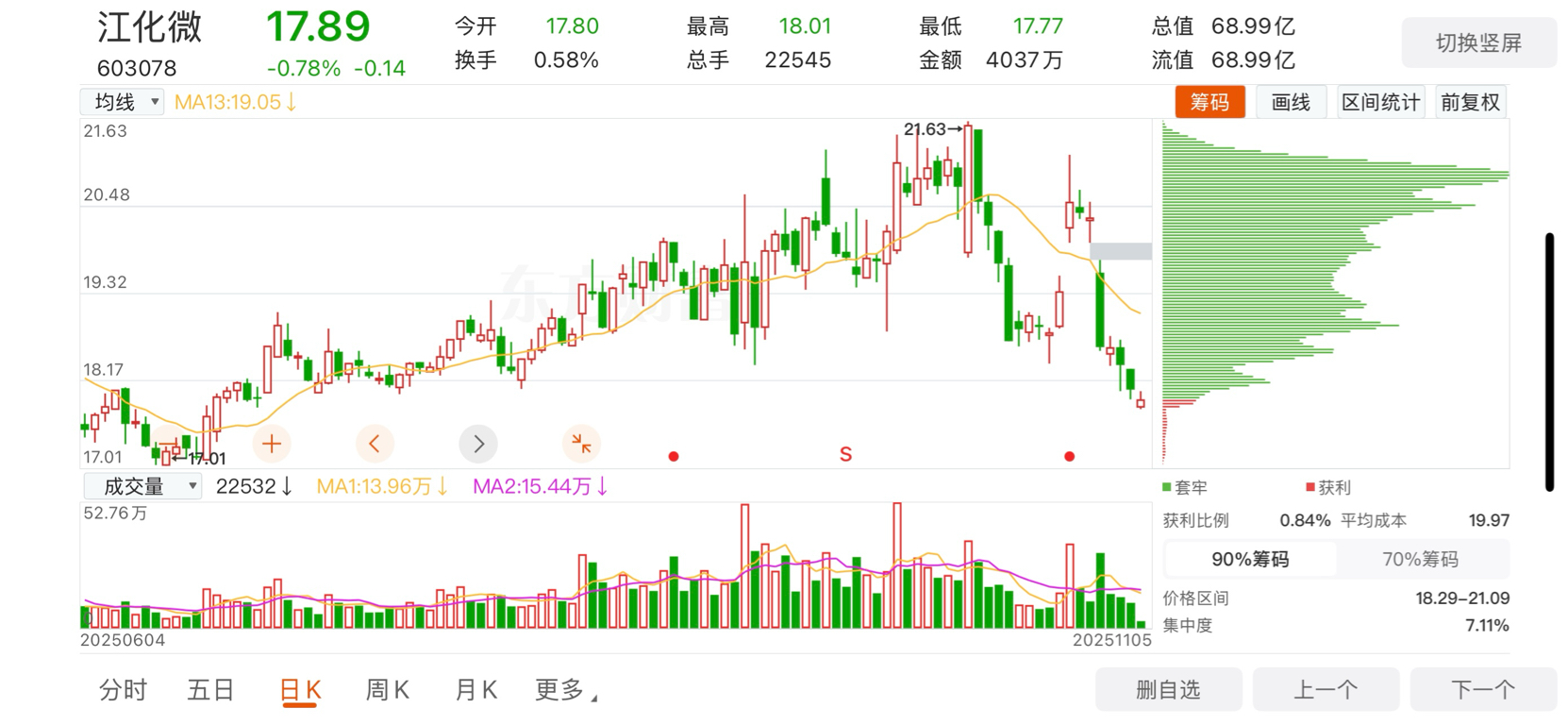Shift chart later with gray right chevron
Image resolution: width=1568 pixels, height=725 pixels.
coord(478,444)
